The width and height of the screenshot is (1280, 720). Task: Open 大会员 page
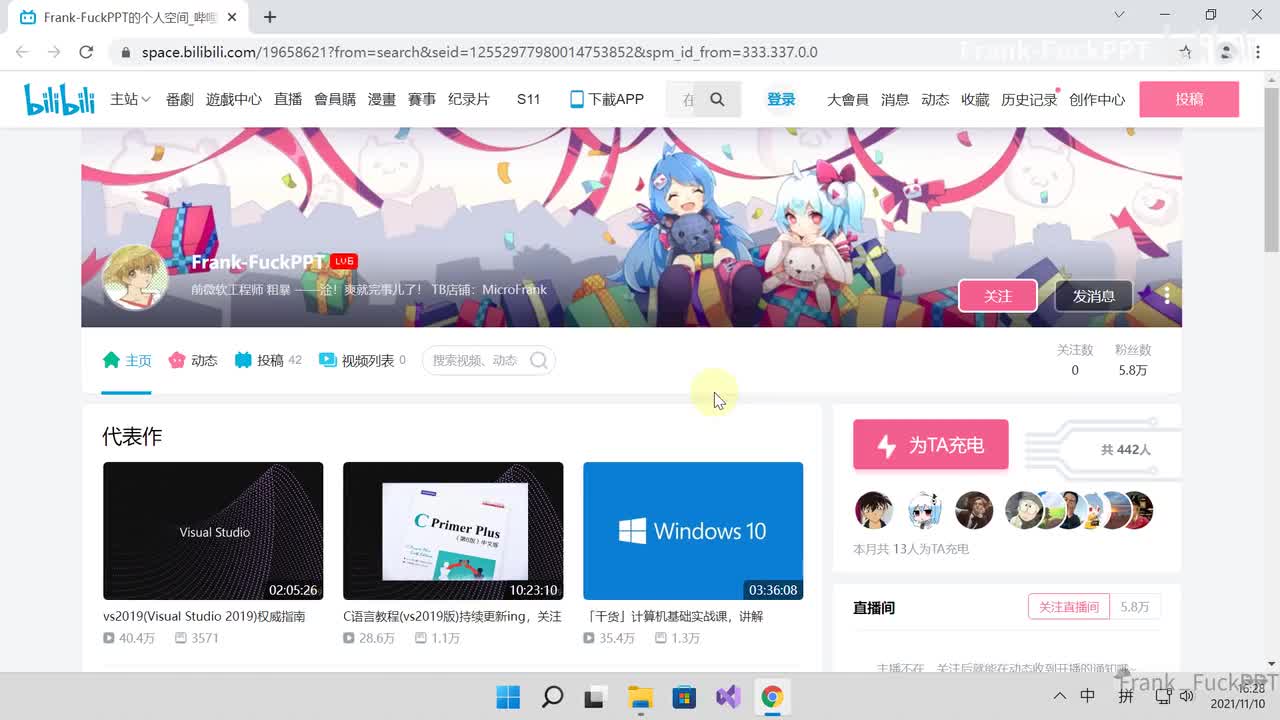[848, 99]
